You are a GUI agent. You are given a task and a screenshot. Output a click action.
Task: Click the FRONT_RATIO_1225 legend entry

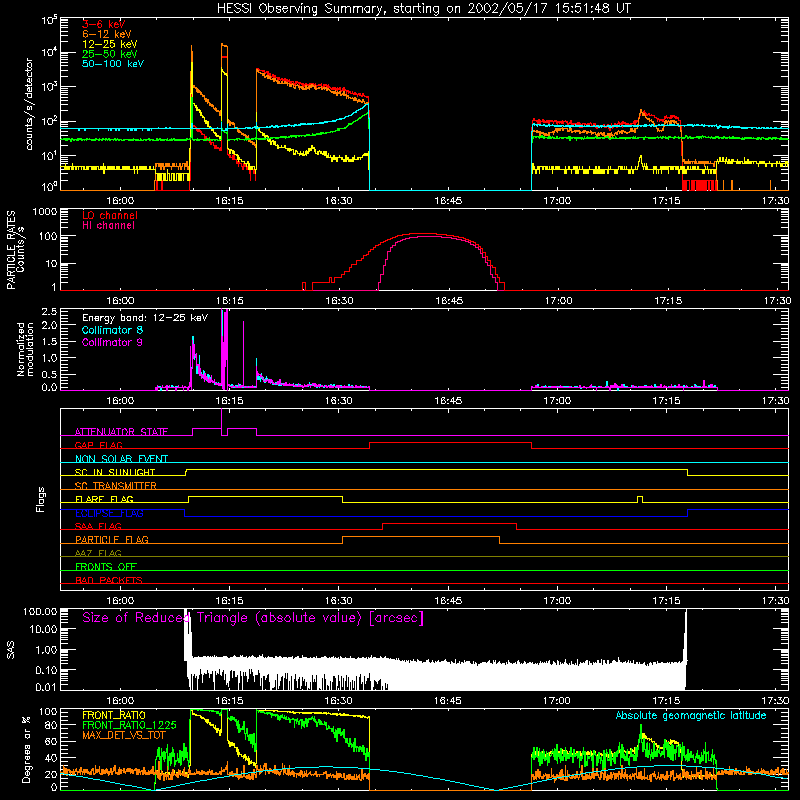[130, 725]
